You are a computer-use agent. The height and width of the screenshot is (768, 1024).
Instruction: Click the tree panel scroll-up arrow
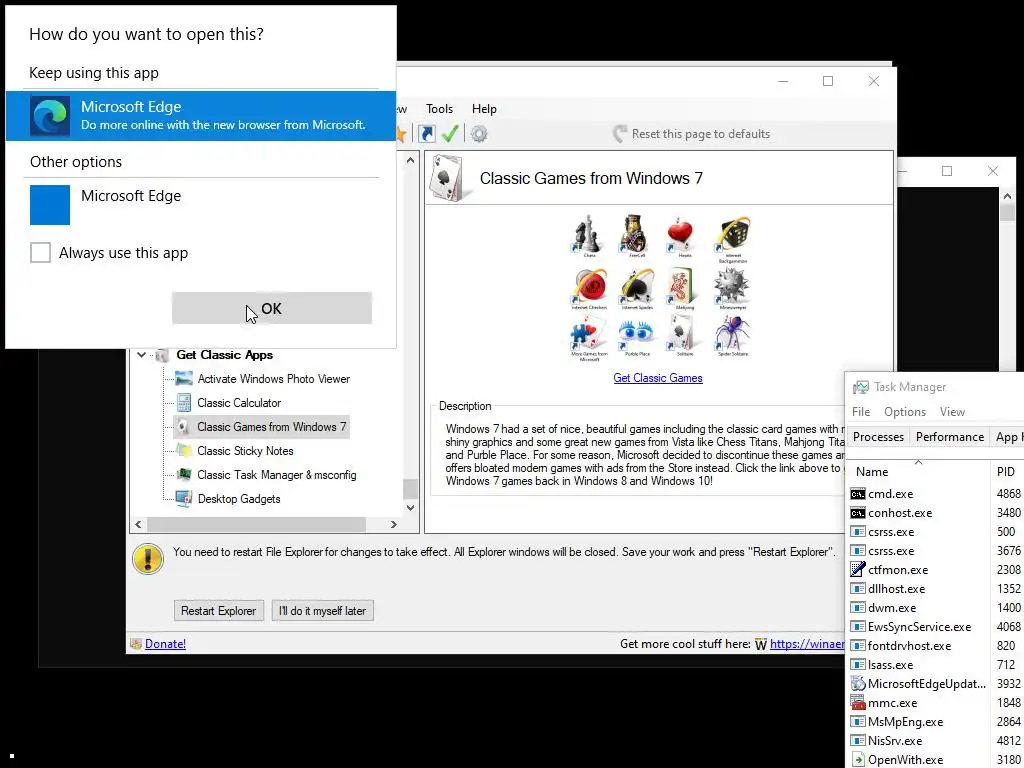tap(410, 160)
